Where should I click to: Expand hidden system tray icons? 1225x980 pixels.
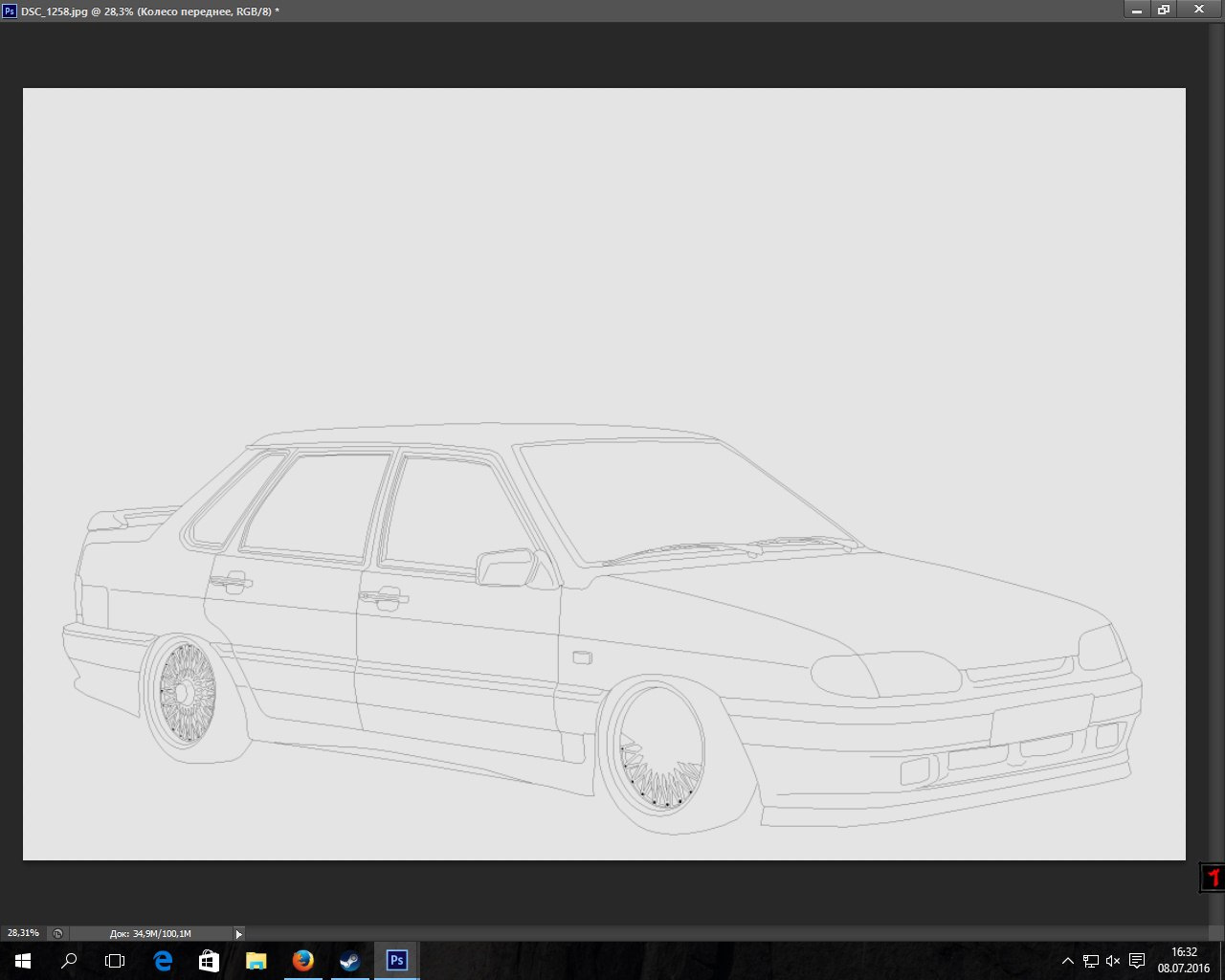click(x=1068, y=961)
